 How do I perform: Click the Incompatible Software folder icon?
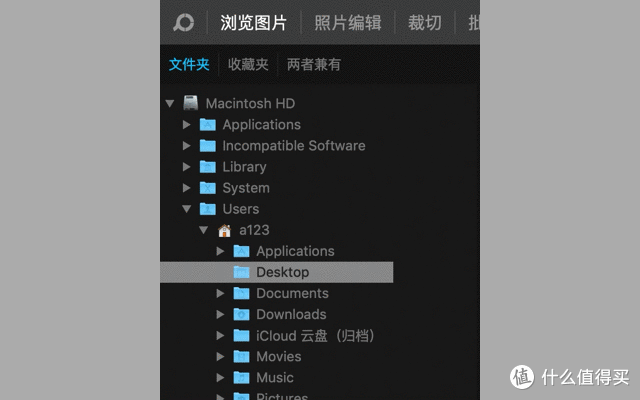pyautogui.click(x=208, y=145)
